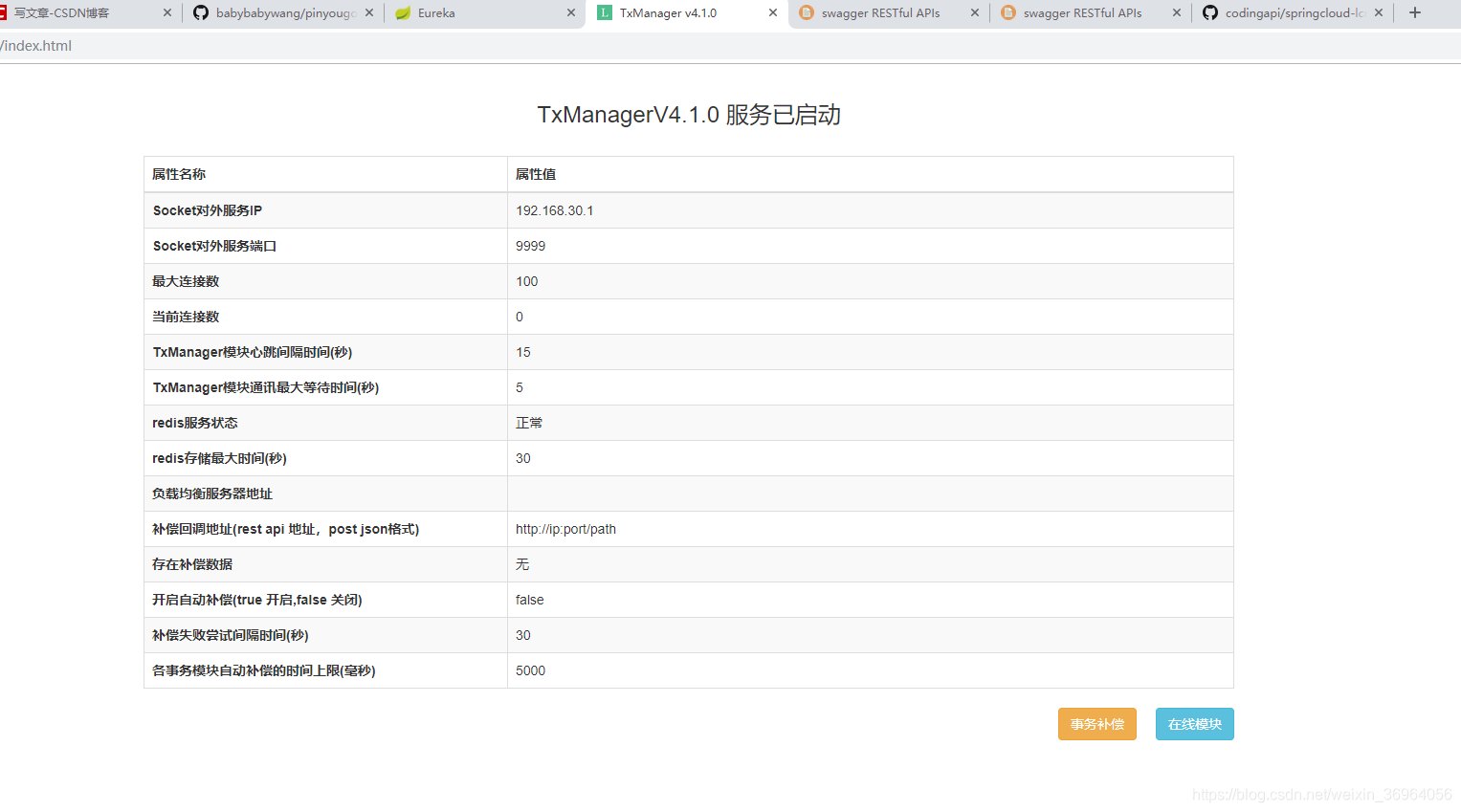The width and height of the screenshot is (1461, 812).
Task: Click the TxManager模块心跳间隔时间(秒) label
Action: 253,352
